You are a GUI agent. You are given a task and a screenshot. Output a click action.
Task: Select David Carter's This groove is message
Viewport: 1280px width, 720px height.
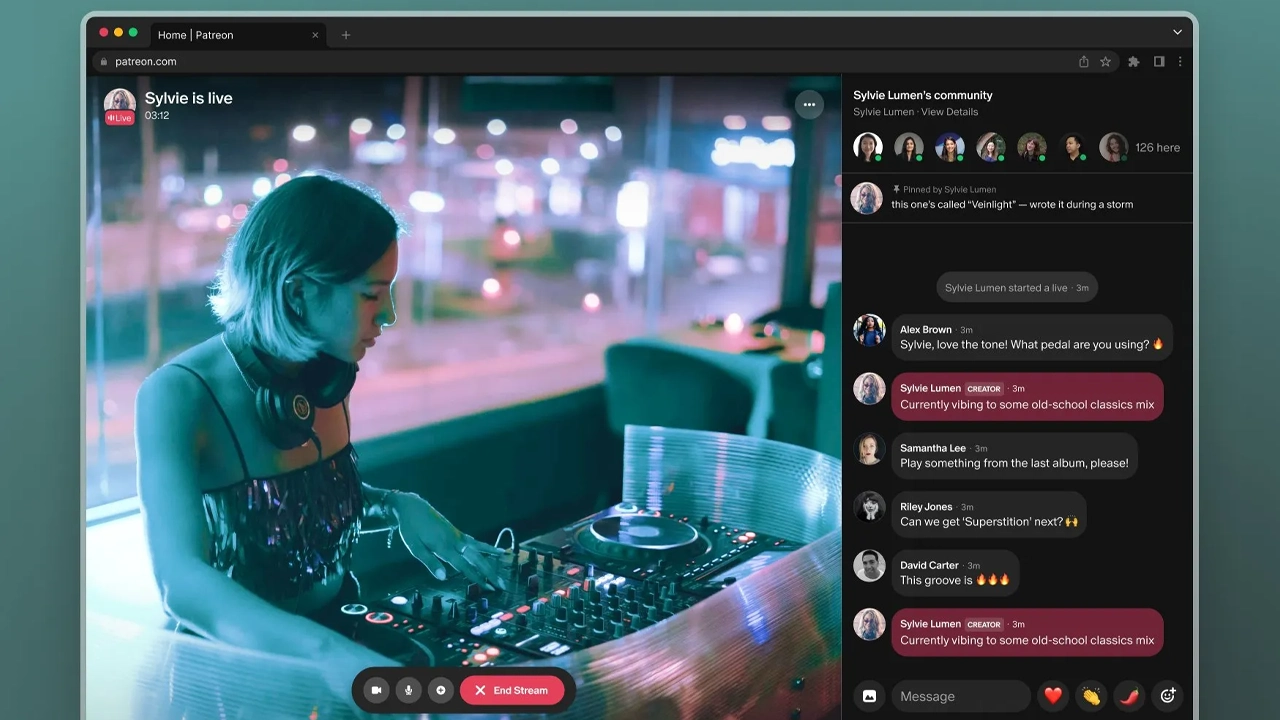click(x=955, y=573)
